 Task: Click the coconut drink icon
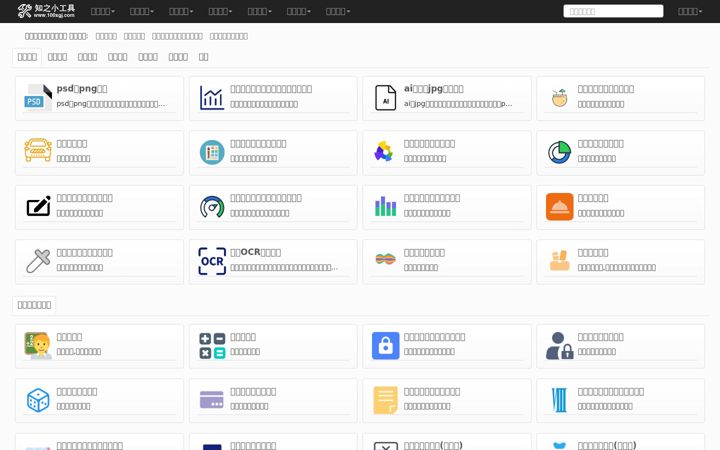[559, 97]
